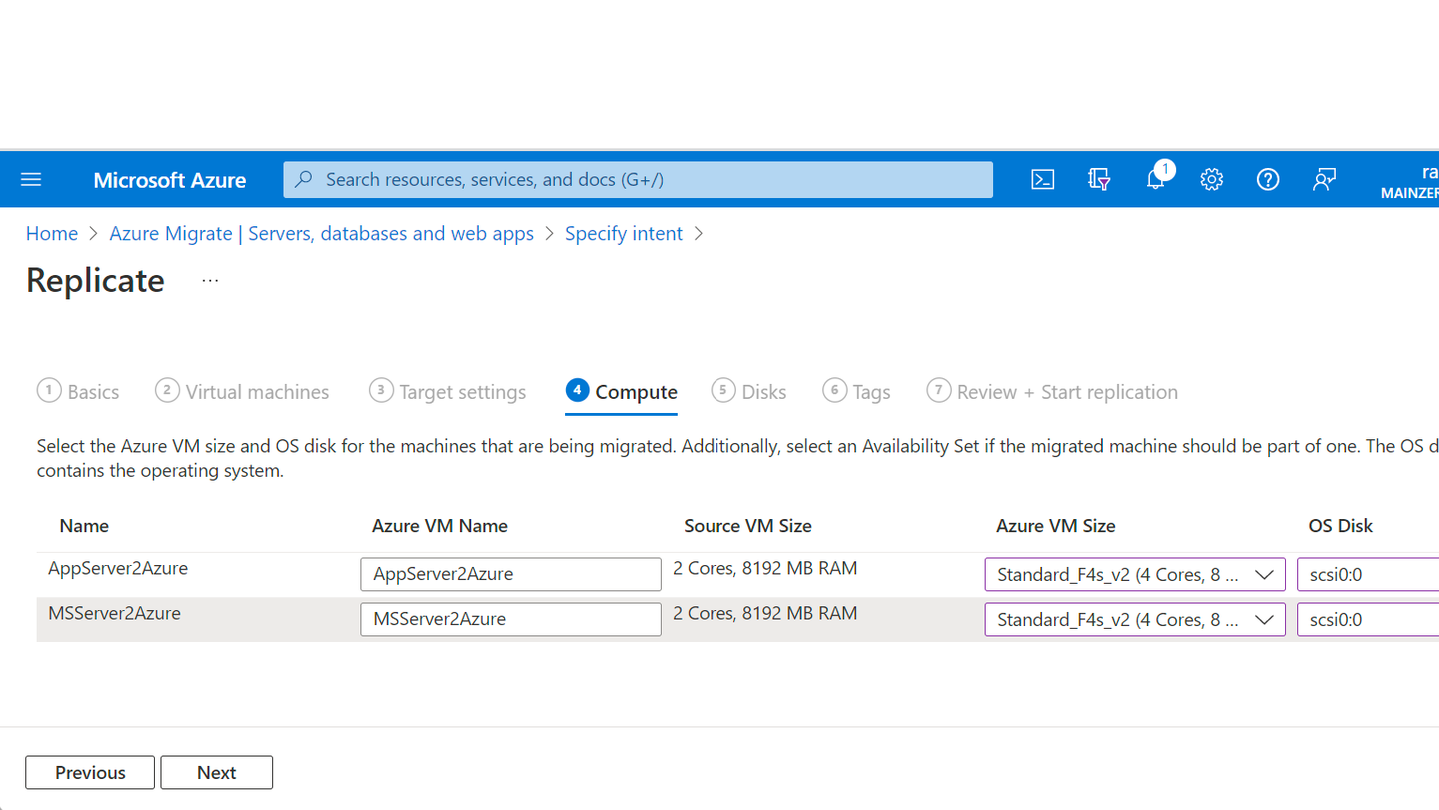
Task: Open the hamburger portal menu
Action: click(31, 180)
